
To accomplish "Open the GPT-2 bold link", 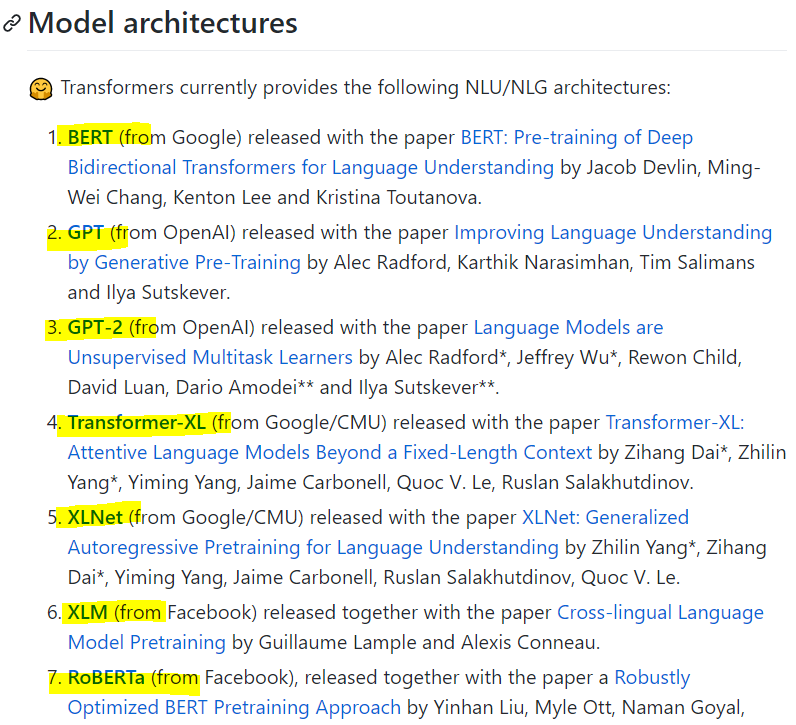I will (95, 327).
